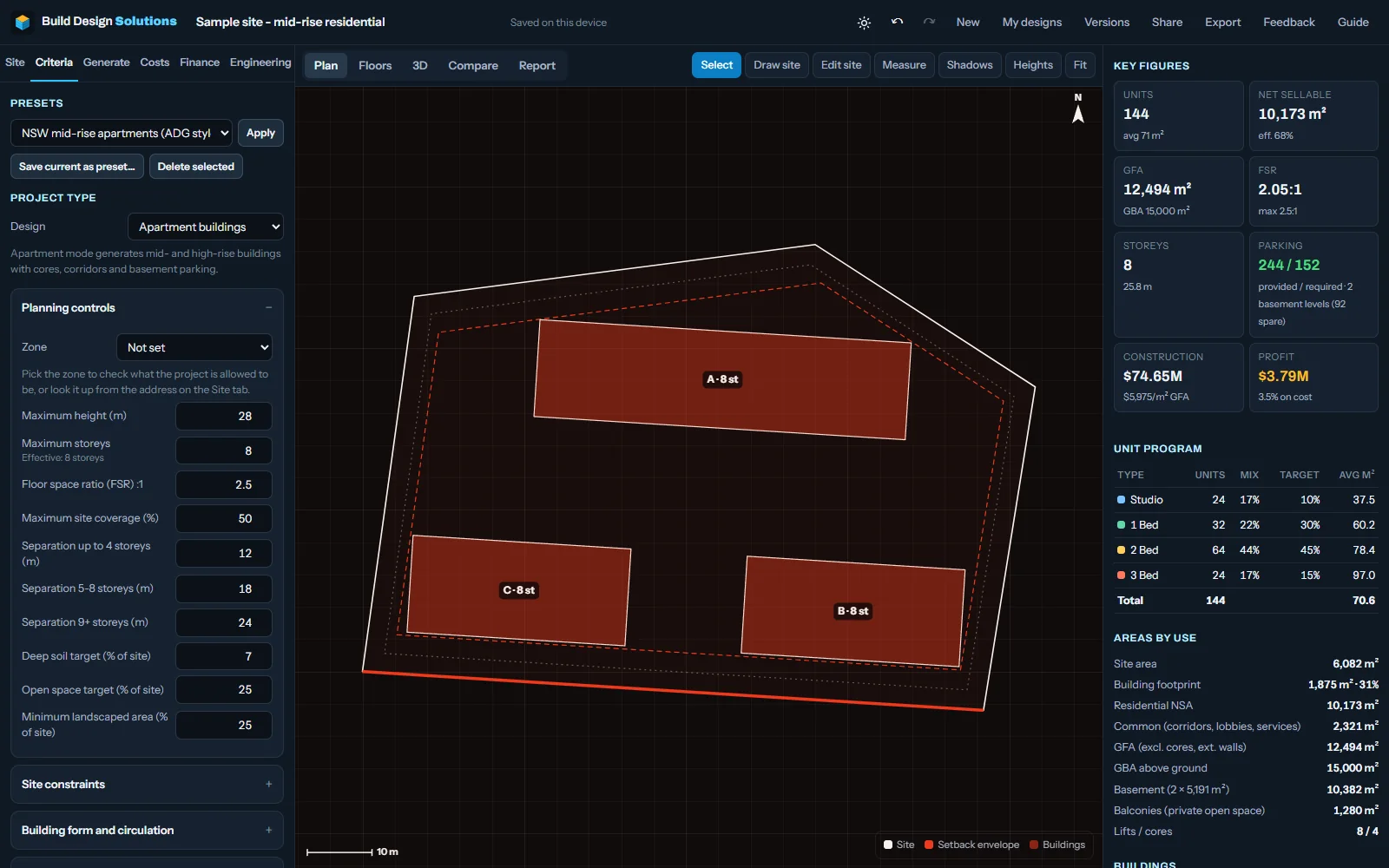Click the north arrow compass on canvas
The width and height of the screenshot is (1389, 868).
[x=1078, y=108]
